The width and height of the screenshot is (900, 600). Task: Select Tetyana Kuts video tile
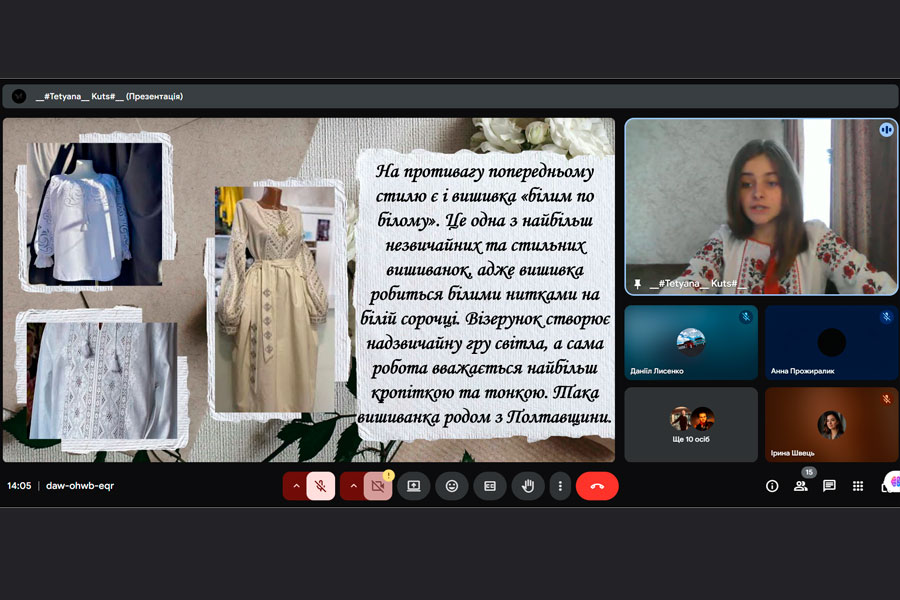(761, 207)
